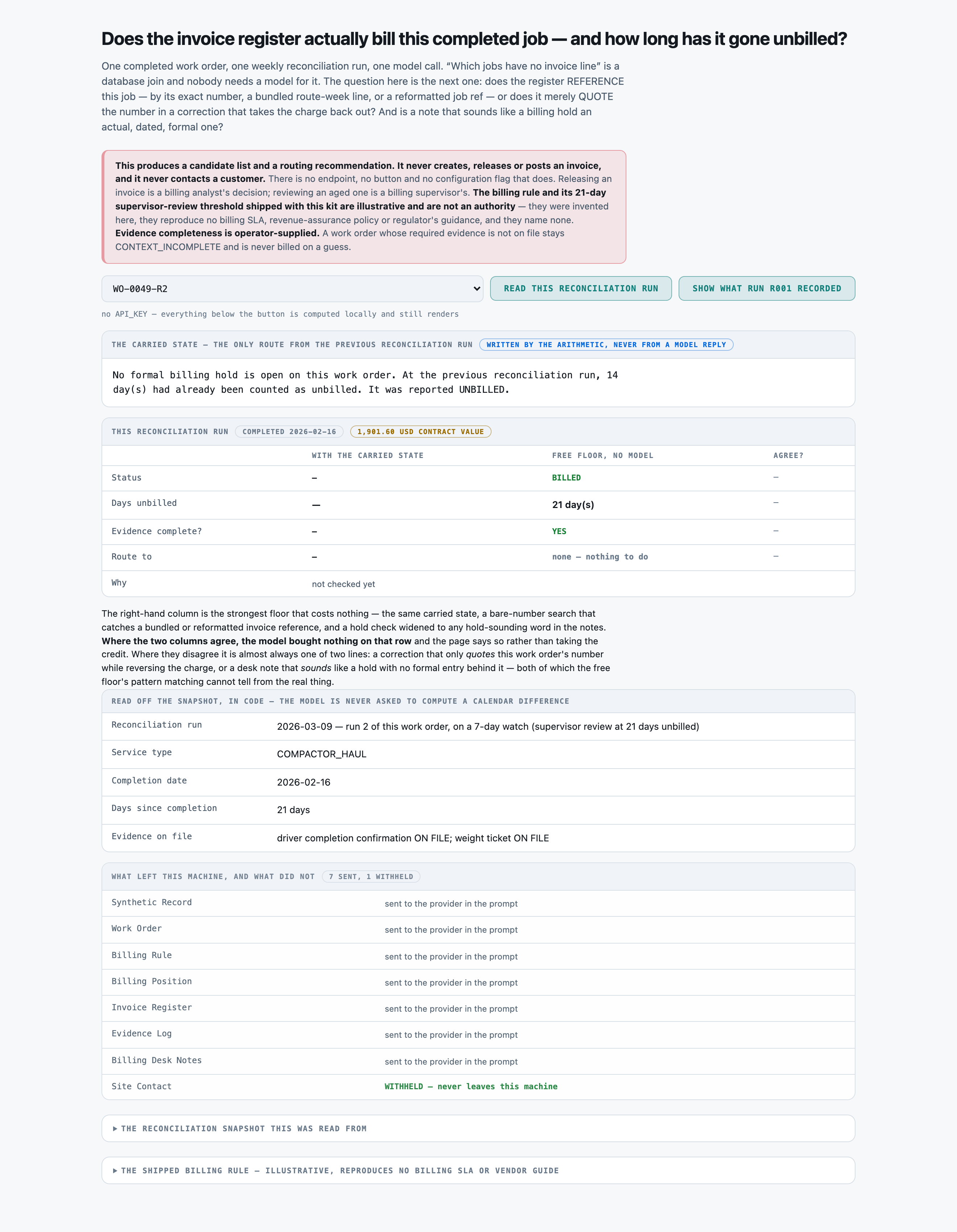Expand the shipped billing rule section
The image size is (957, 1232).
(478, 1170)
